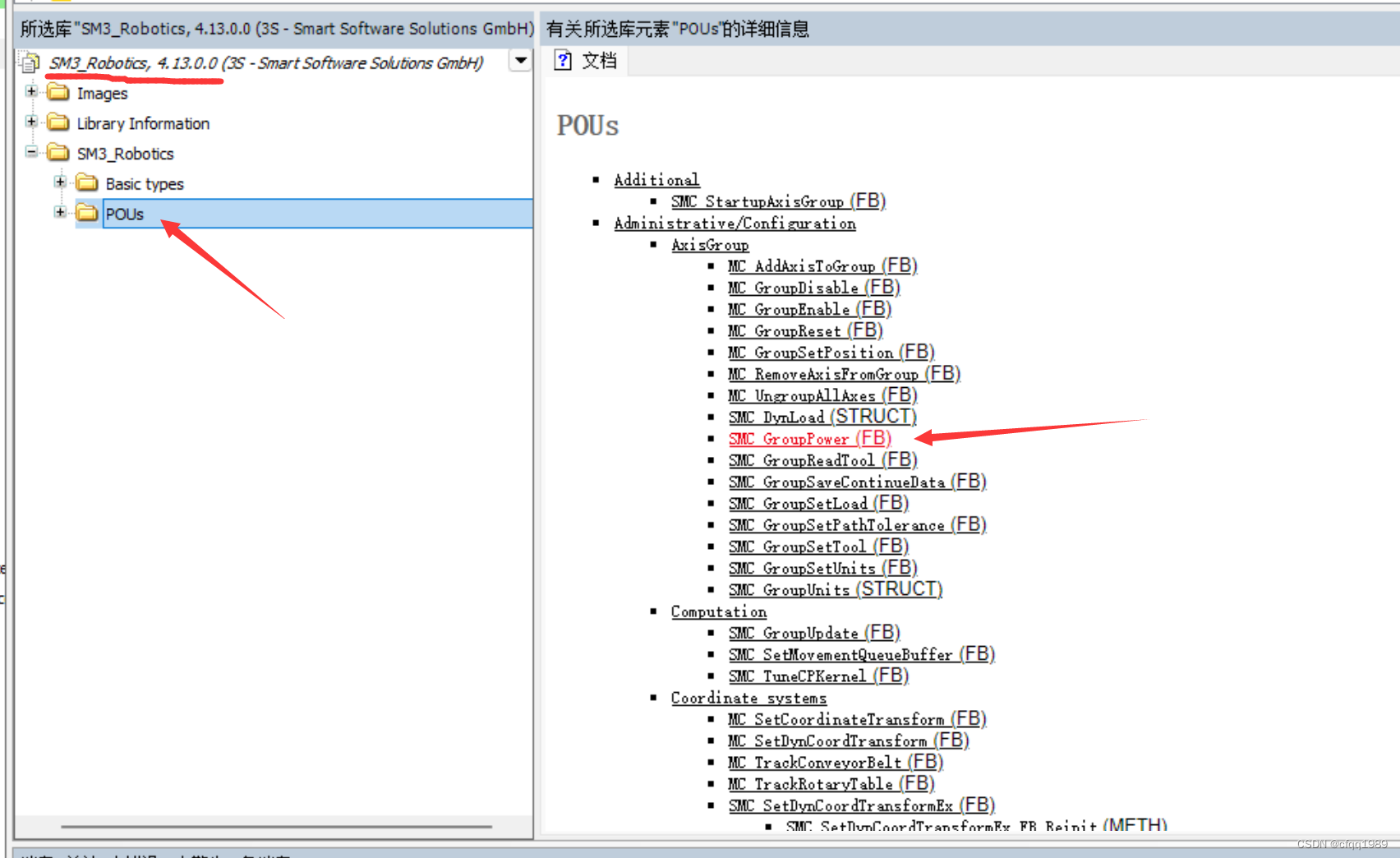Expand the POUs tree node
Screen dimensions: 1400x858
60,212
